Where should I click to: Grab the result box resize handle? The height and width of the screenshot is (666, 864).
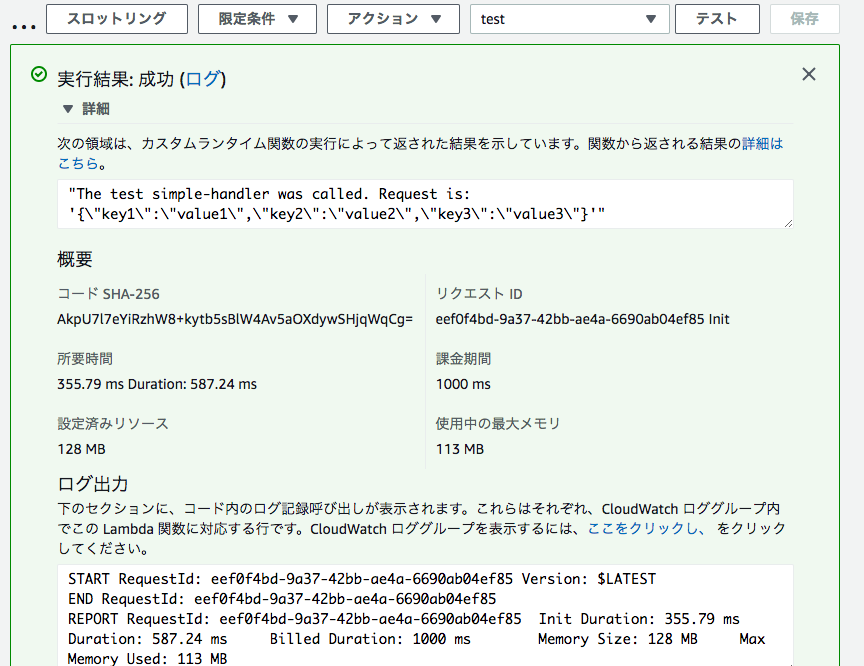click(789, 223)
